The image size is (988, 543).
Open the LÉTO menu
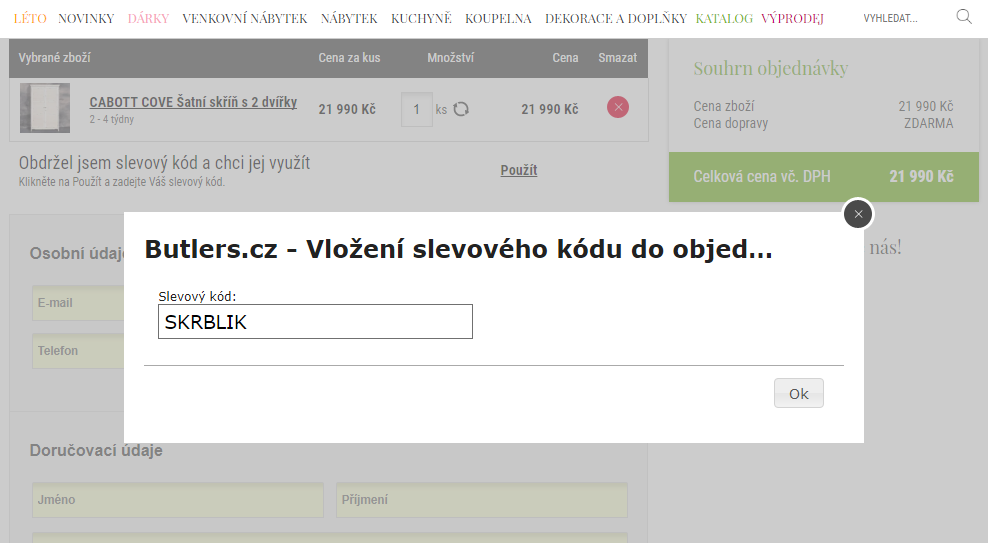coord(30,18)
